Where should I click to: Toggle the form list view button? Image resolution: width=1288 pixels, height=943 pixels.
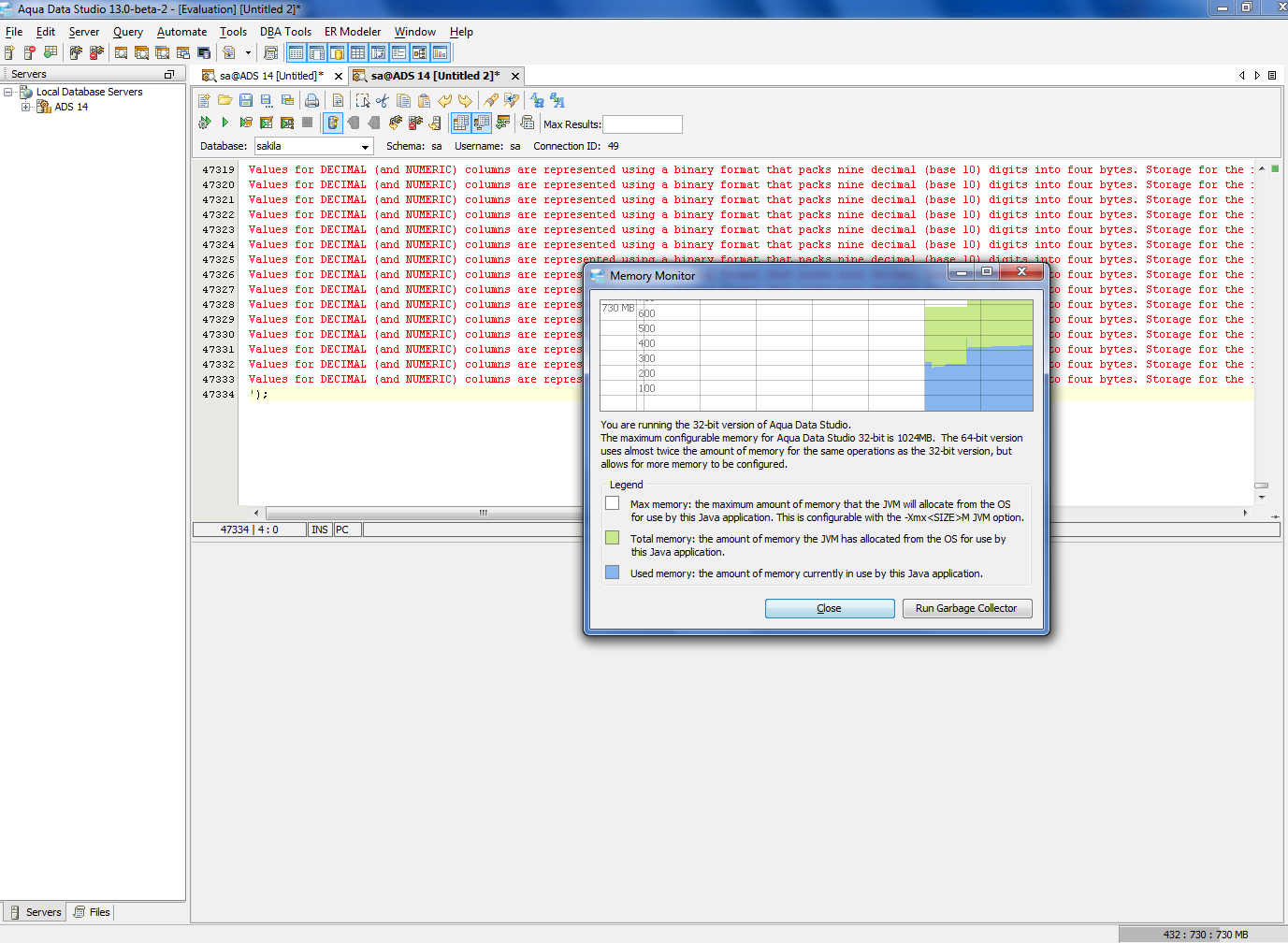point(398,53)
